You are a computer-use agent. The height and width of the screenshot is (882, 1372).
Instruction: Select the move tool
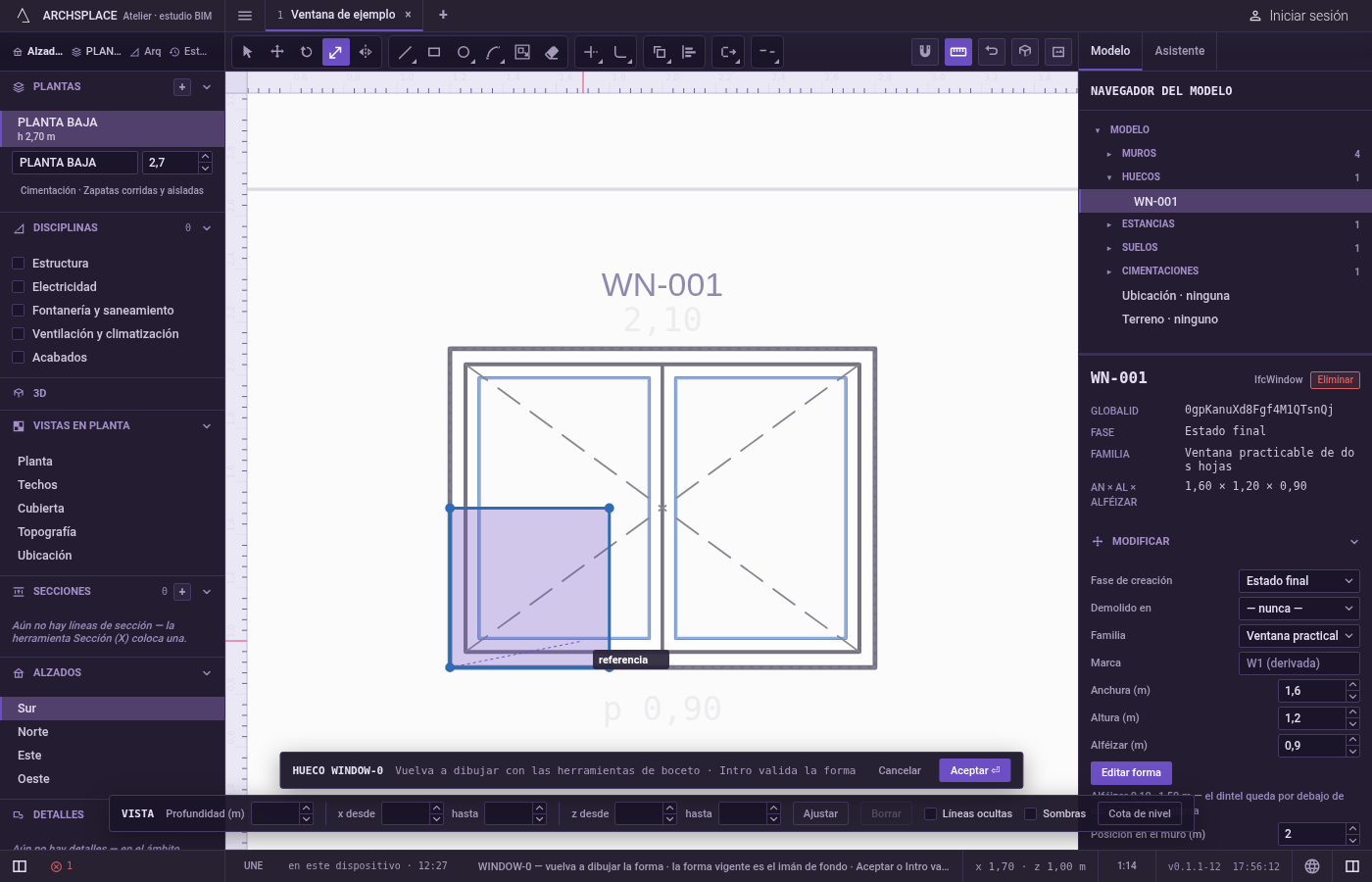point(277,52)
